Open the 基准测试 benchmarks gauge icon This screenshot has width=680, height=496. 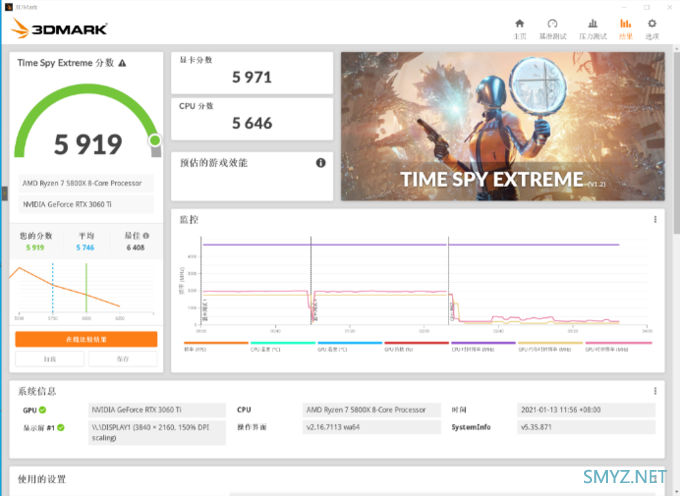pyautogui.click(x=552, y=23)
